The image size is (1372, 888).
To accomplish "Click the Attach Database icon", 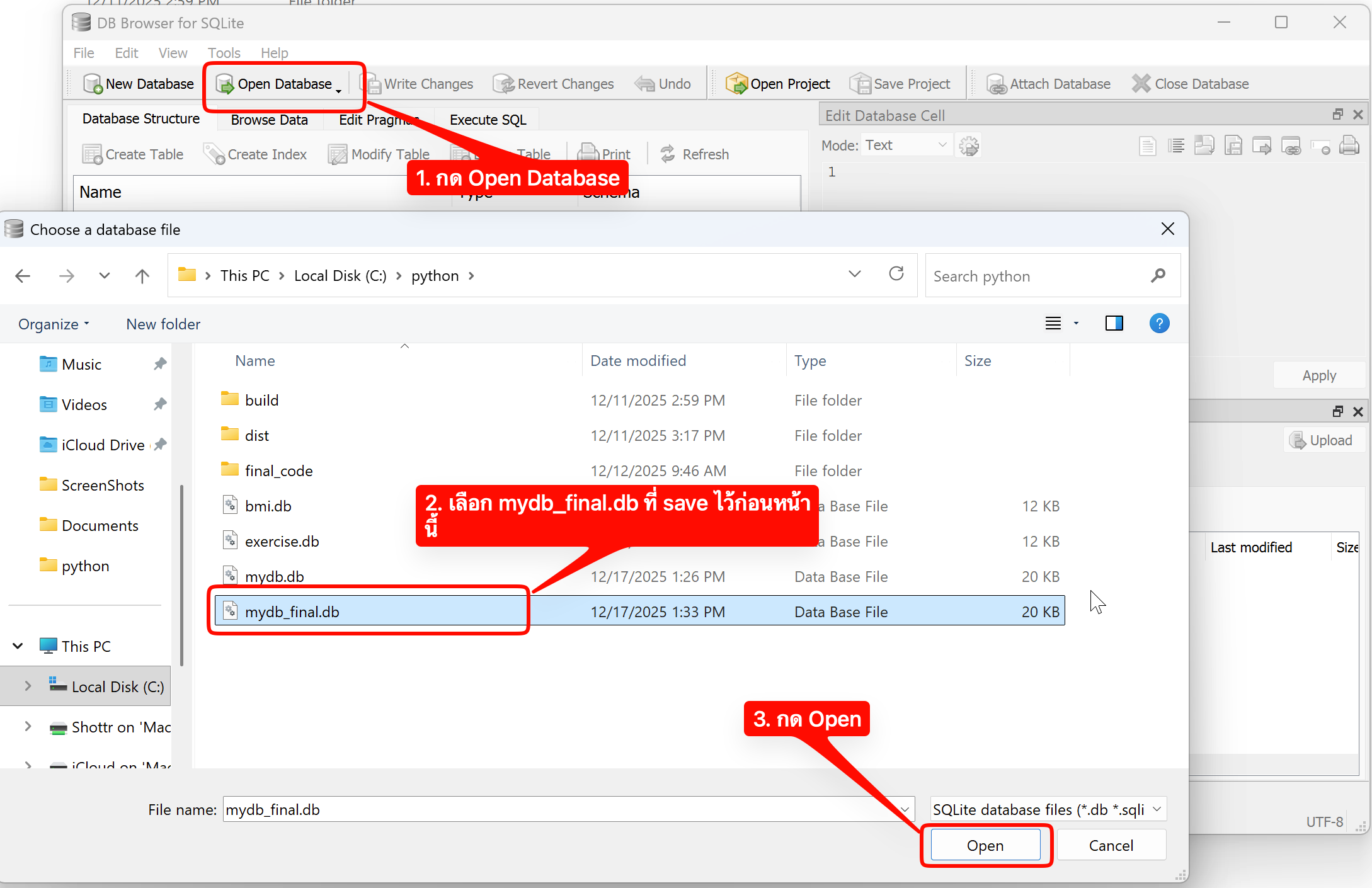I will tap(996, 84).
